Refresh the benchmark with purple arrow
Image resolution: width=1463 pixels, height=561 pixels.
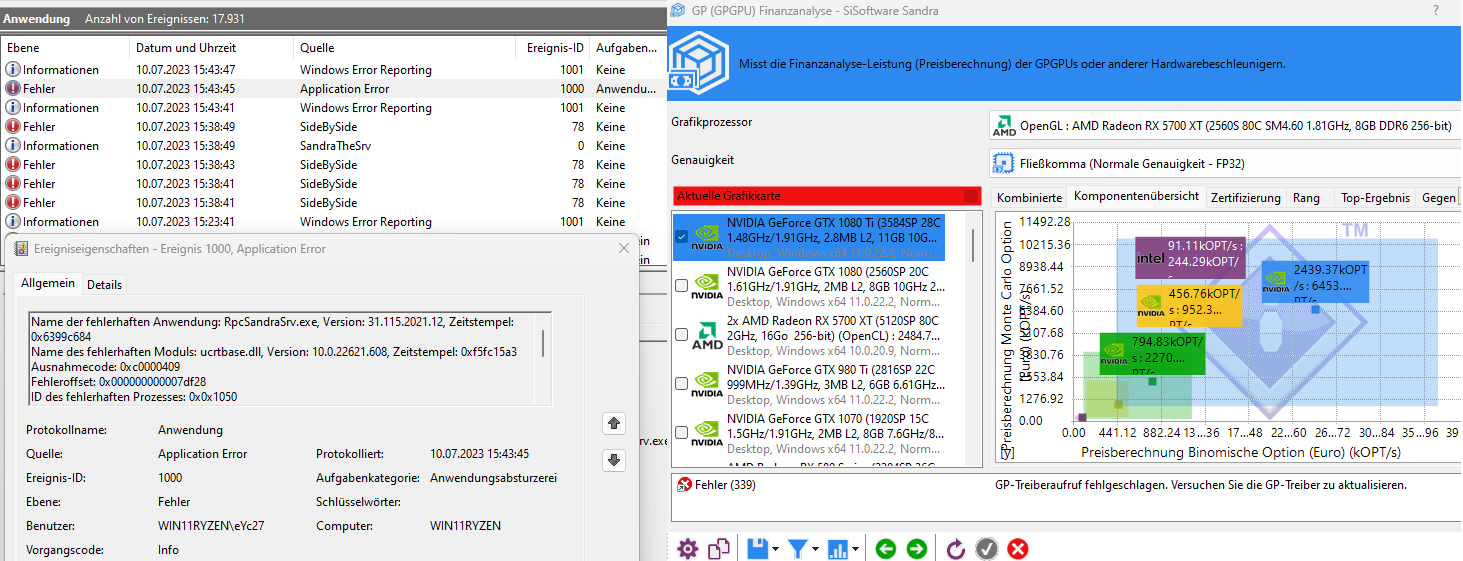pyautogui.click(x=956, y=548)
